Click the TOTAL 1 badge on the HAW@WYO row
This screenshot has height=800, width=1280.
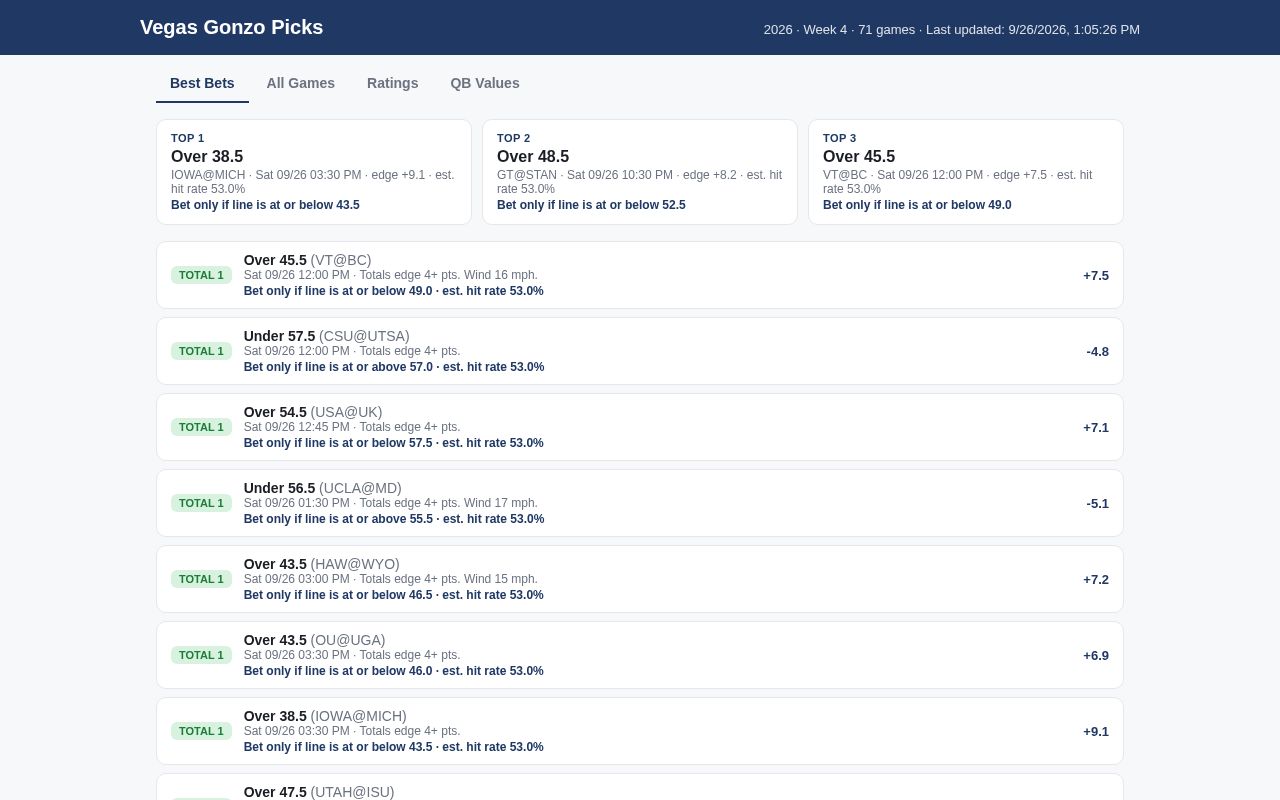pos(201,579)
